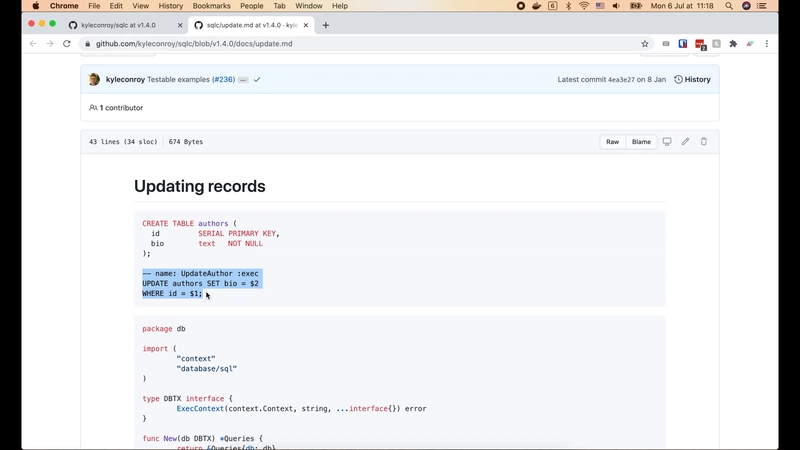Bookmark this page with the star icon

[645, 44]
